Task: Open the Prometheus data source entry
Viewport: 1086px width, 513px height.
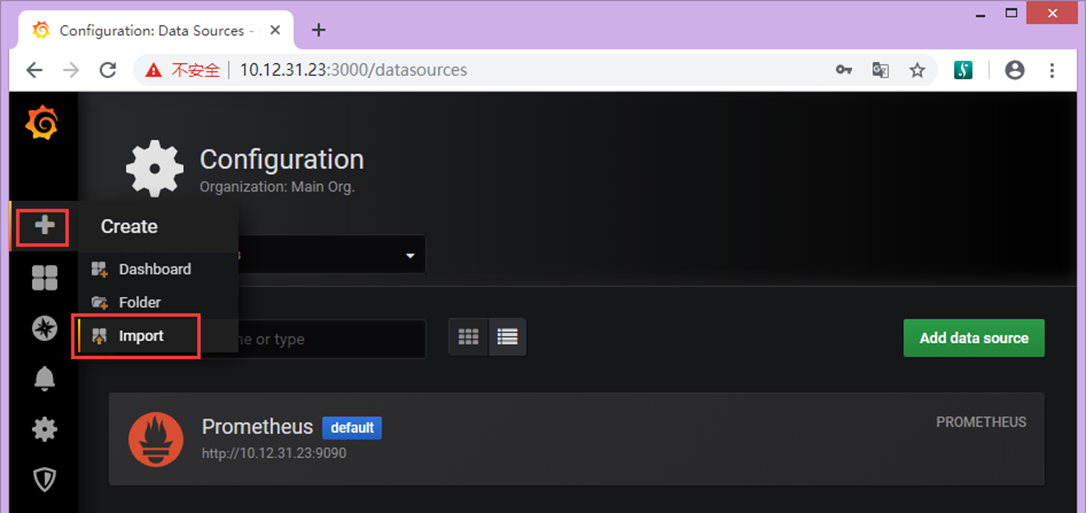Action: coord(576,439)
